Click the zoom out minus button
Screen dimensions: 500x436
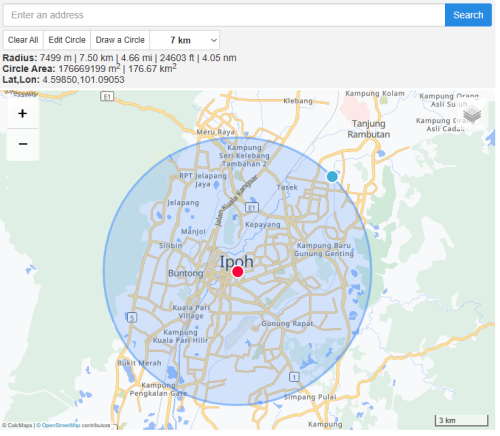click(x=23, y=145)
